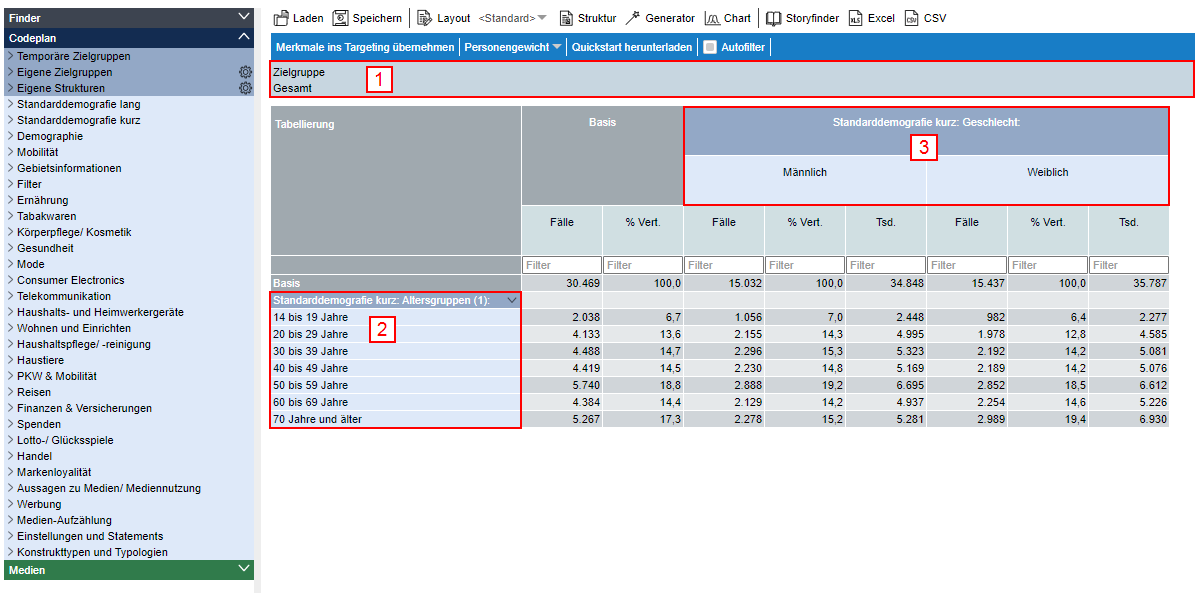This screenshot has width=1195, height=593.
Task: Enable the Autofilter checkbox
Action: tap(710, 47)
